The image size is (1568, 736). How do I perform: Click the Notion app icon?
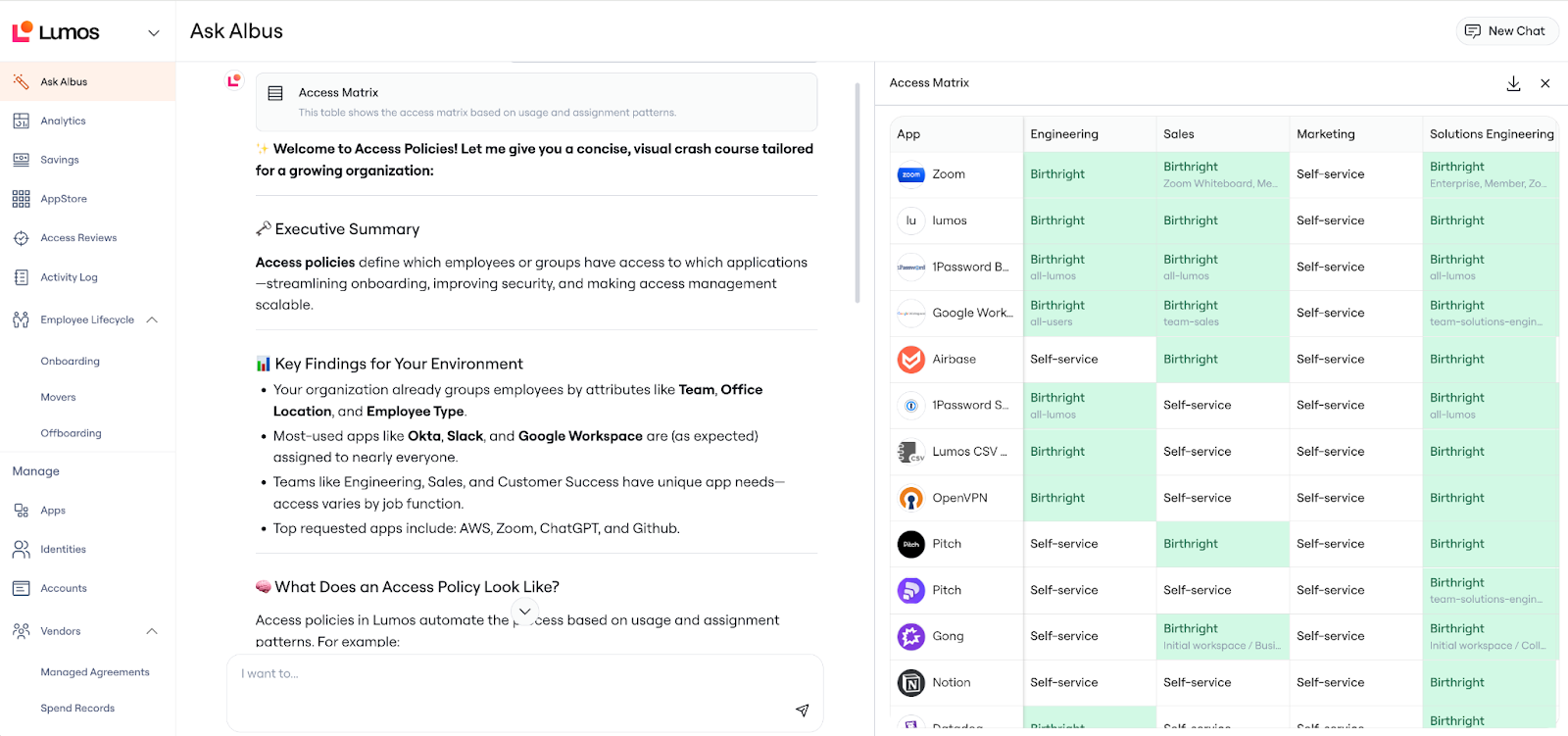pyautogui.click(x=911, y=683)
